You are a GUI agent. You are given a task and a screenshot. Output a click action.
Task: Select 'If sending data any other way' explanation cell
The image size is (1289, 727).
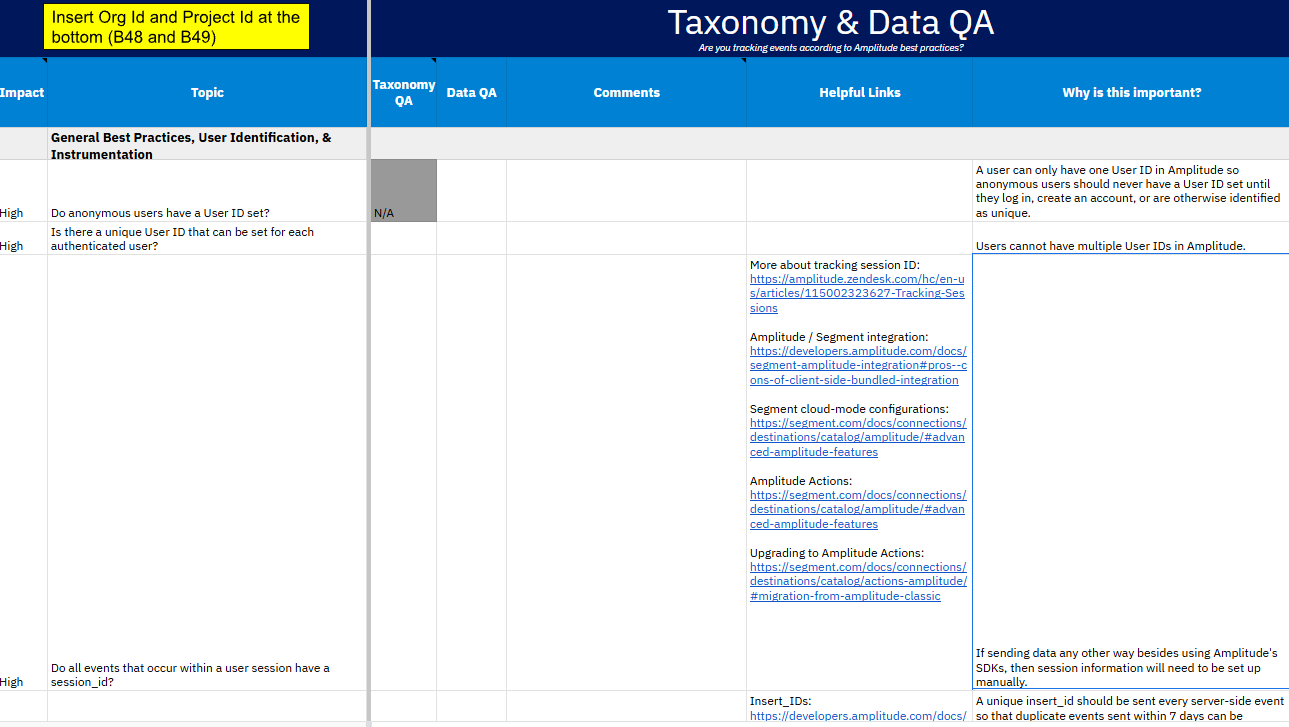point(1131,472)
